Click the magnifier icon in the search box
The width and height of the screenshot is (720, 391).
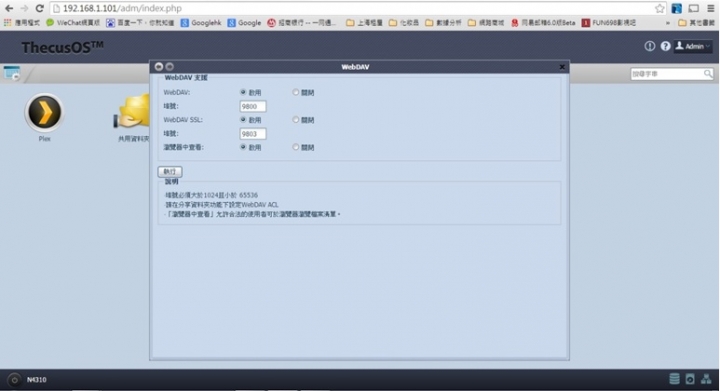(x=708, y=73)
